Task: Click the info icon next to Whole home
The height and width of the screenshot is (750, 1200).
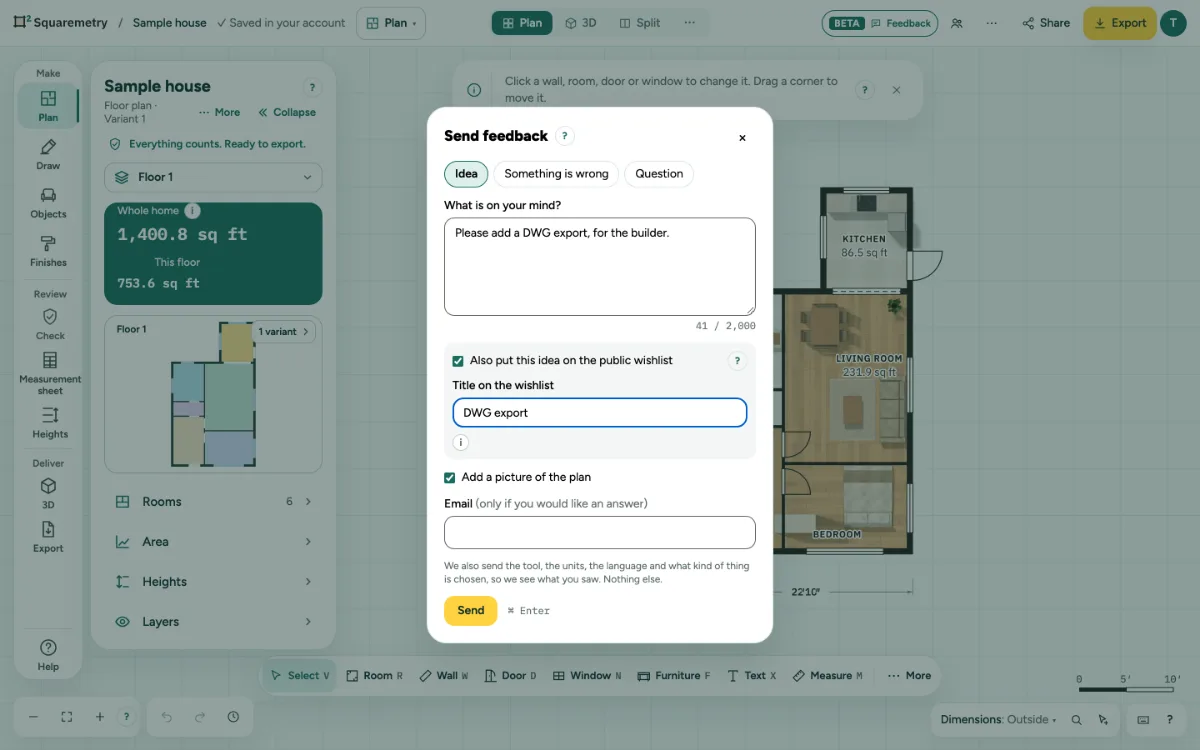Action: 192,211
